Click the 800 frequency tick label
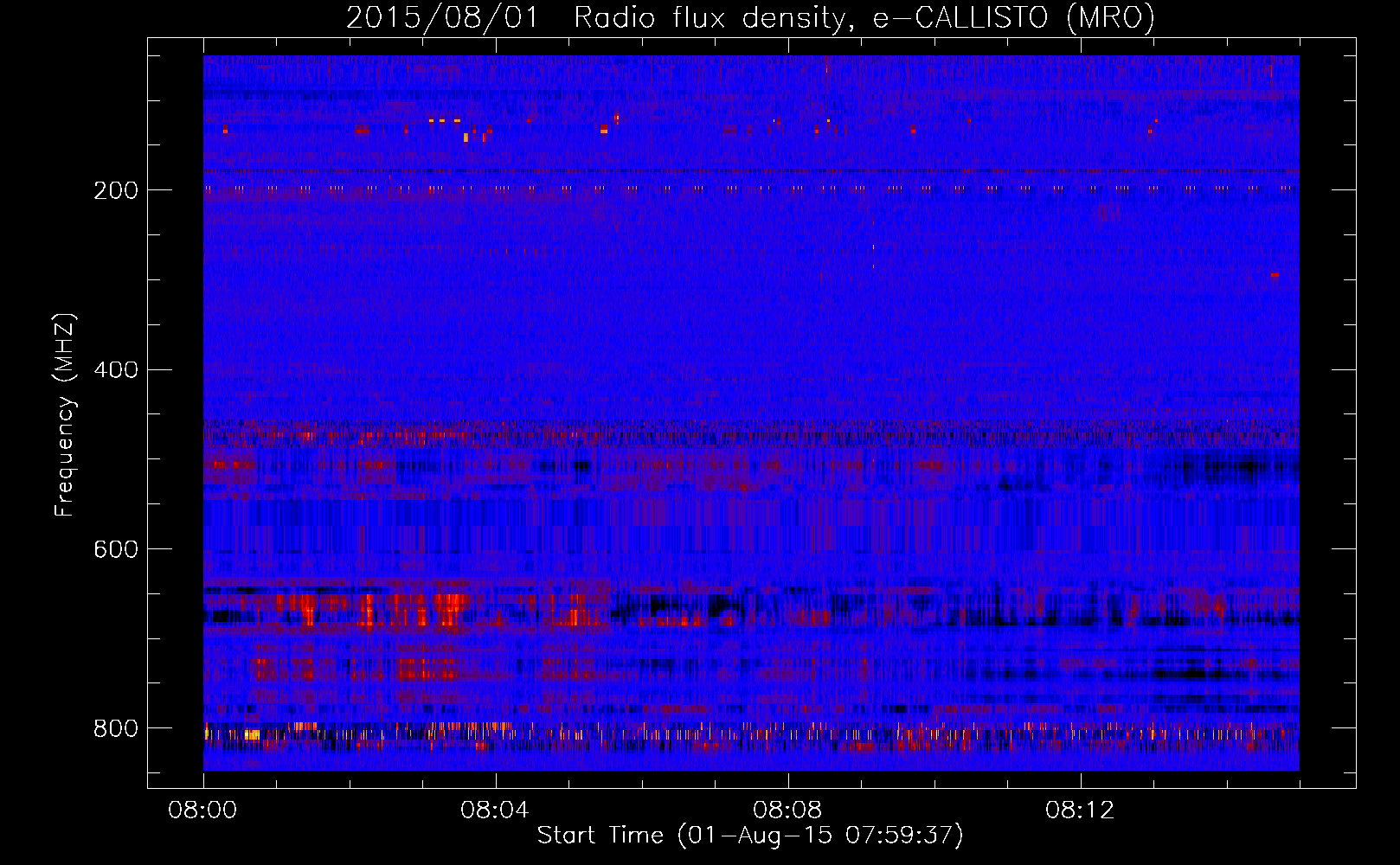 (116, 728)
